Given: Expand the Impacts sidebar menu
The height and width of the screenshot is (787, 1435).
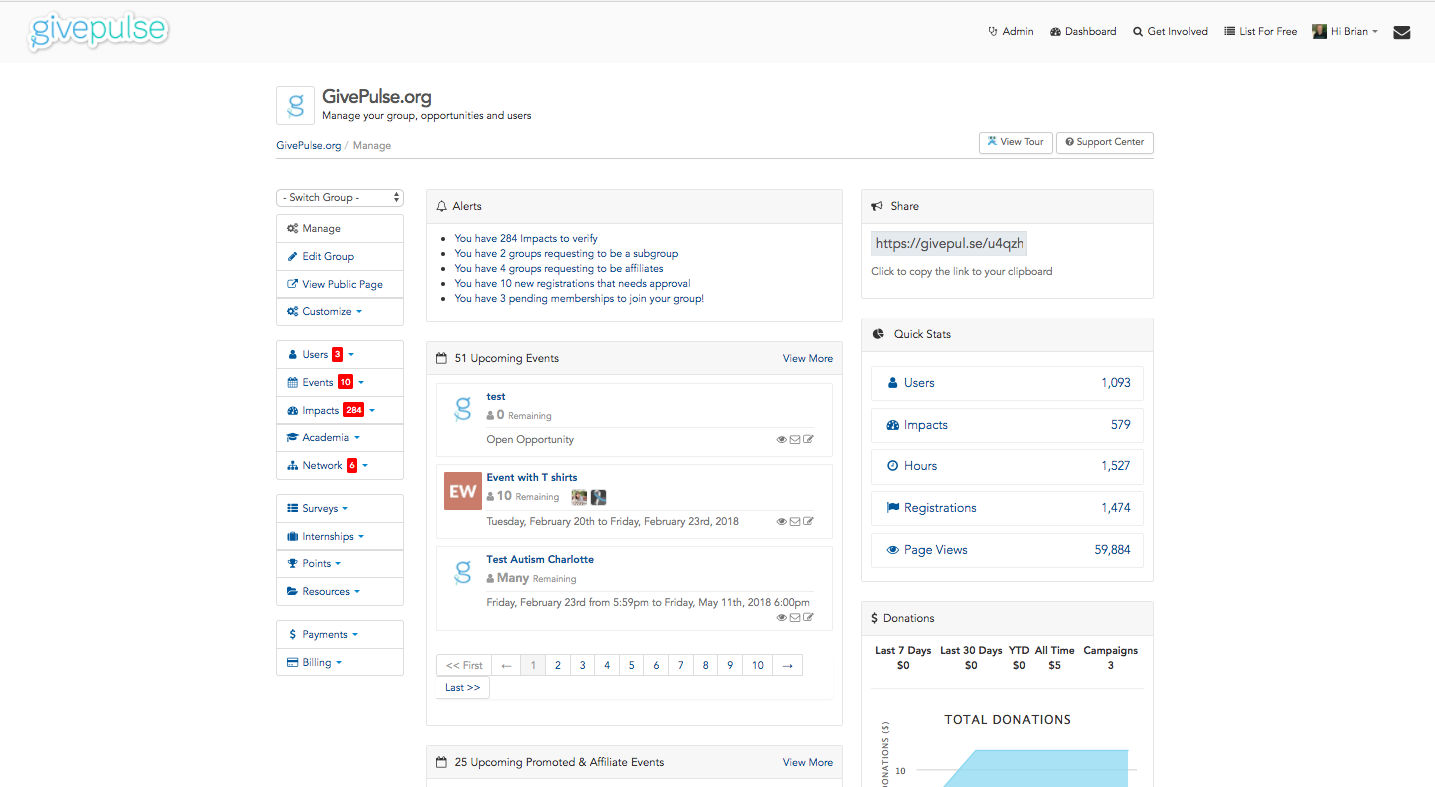Looking at the screenshot, I should (340, 410).
